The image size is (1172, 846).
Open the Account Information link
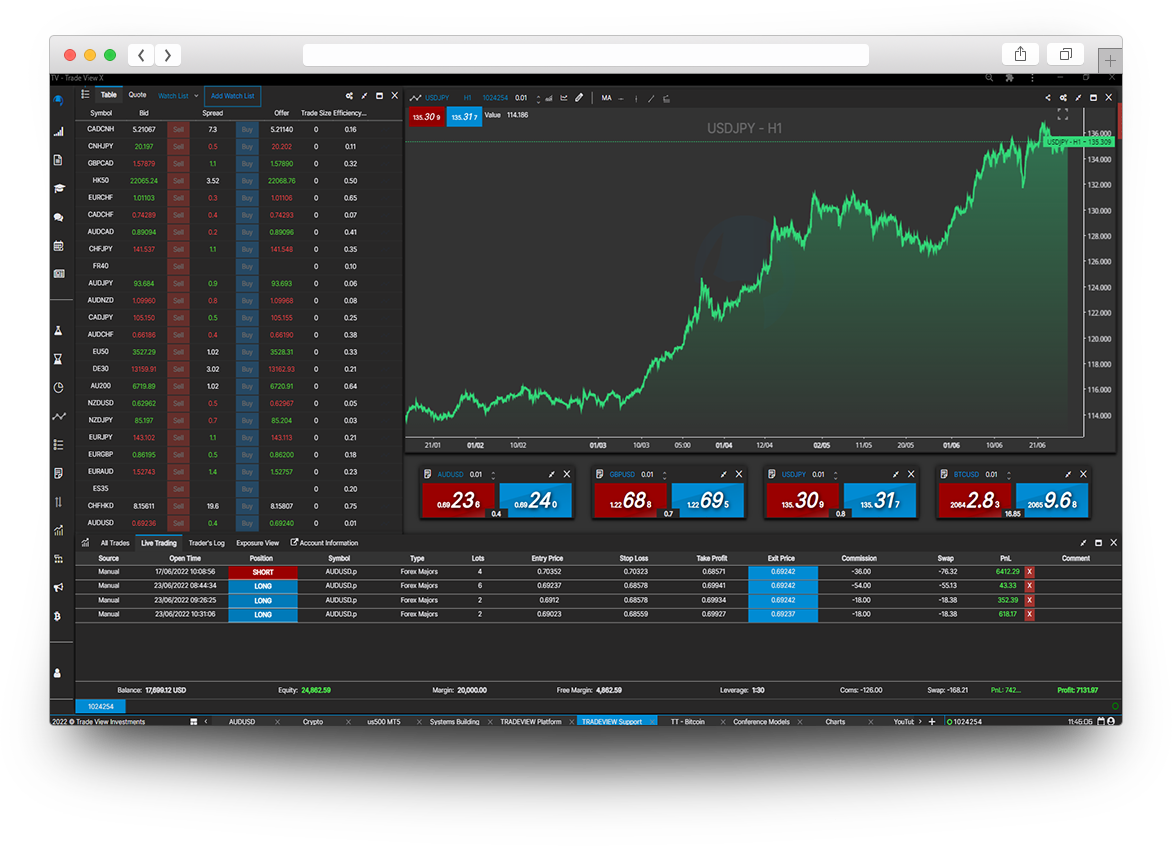click(x=325, y=543)
